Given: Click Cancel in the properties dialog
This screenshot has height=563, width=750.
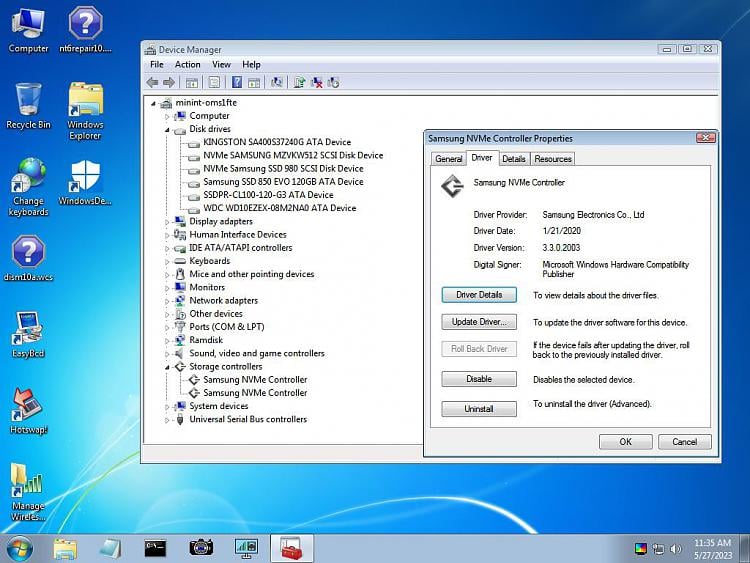Looking at the screenshot, I should [684, 442].
